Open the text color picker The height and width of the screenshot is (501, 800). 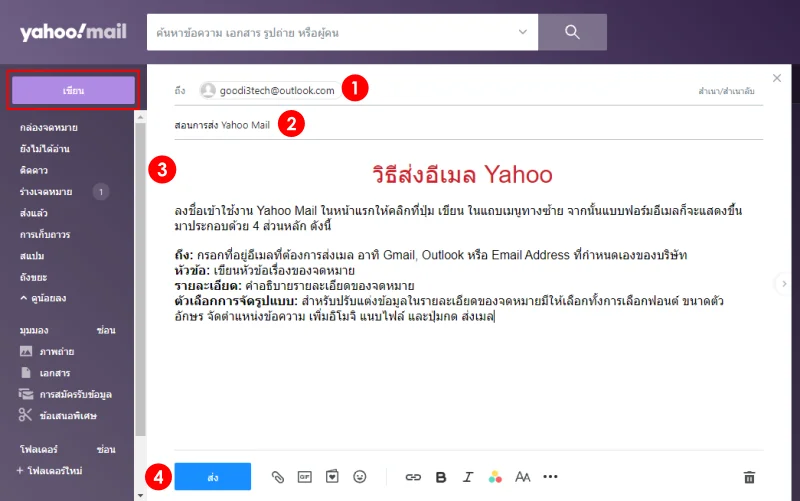pyautogui.click(x=495, y=477)
